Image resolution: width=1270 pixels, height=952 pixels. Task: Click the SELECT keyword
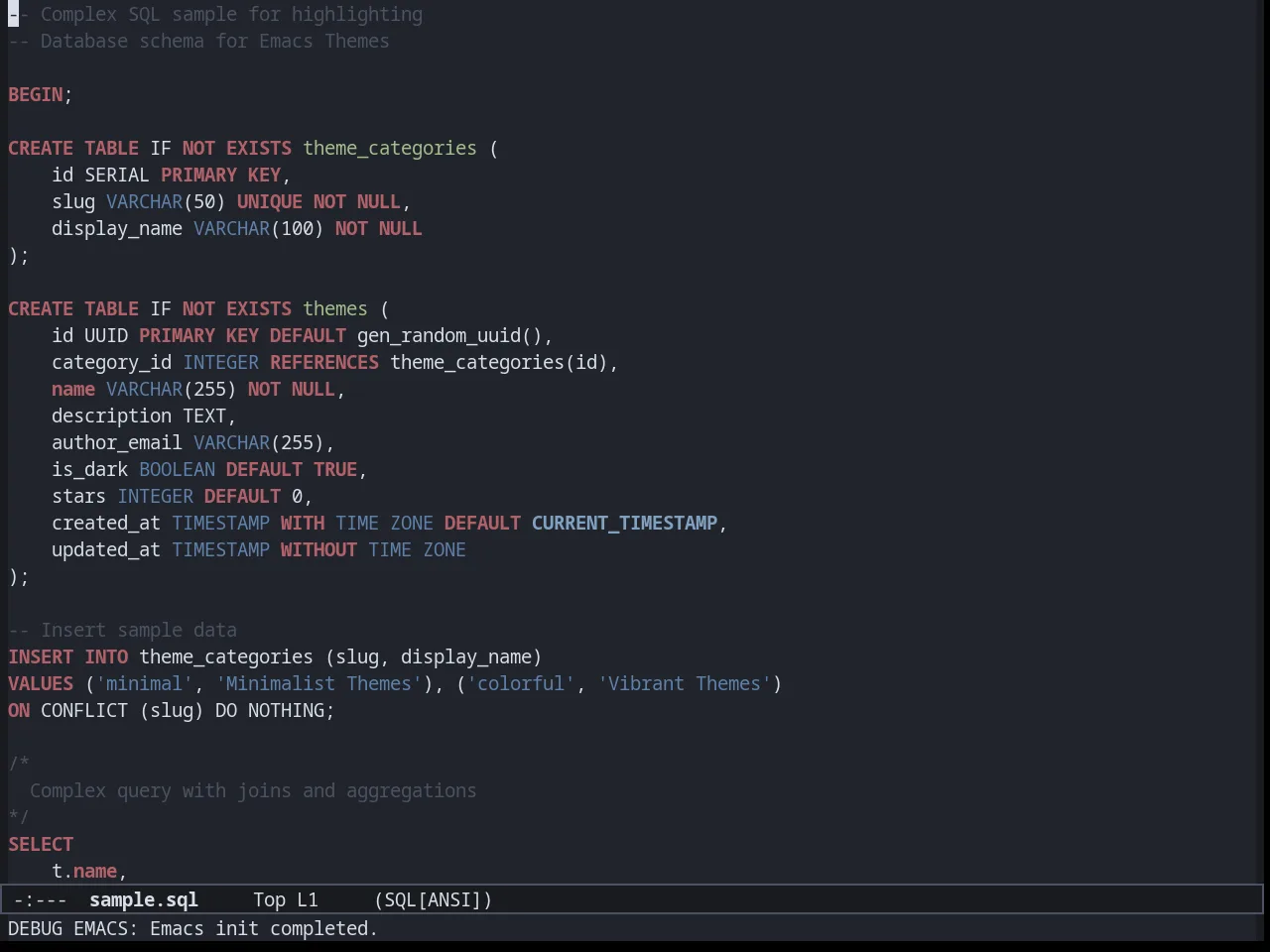point(41,844)
